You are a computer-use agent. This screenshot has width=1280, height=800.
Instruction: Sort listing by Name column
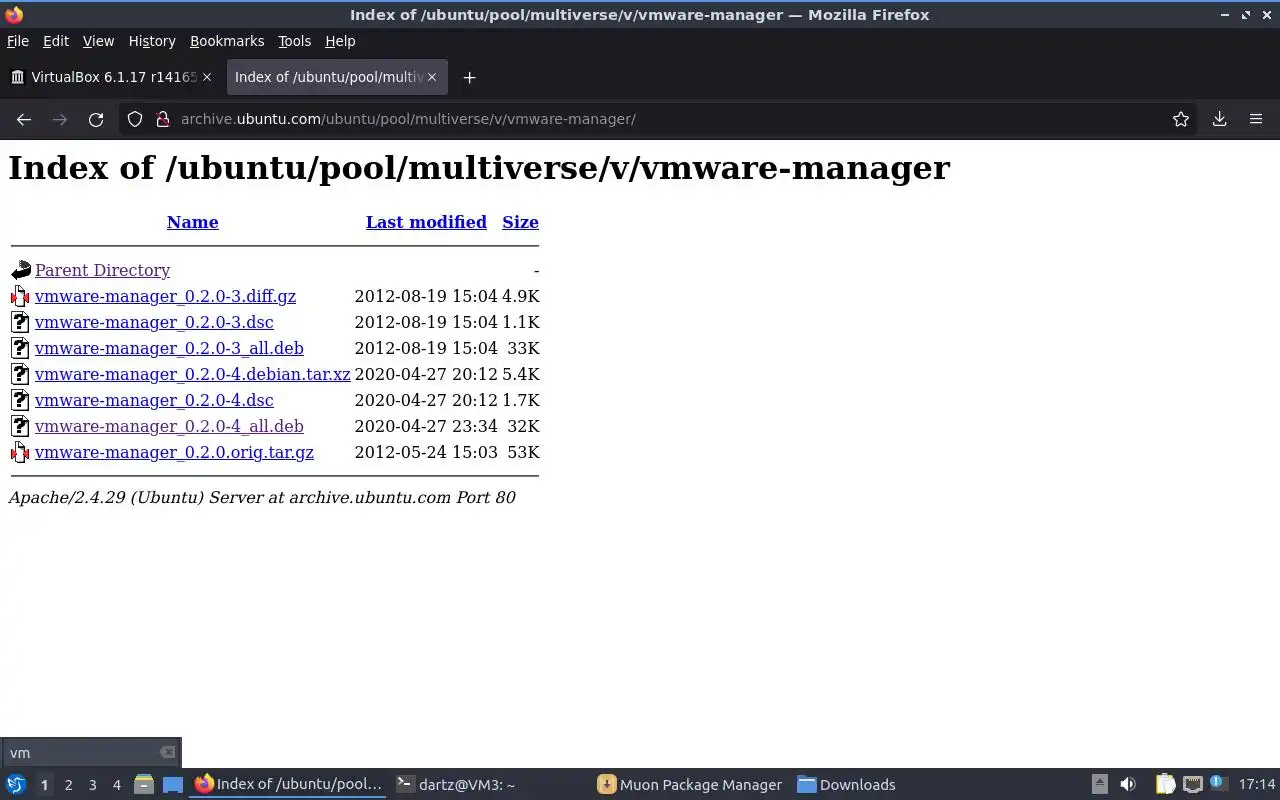click(x=193, y=222)
